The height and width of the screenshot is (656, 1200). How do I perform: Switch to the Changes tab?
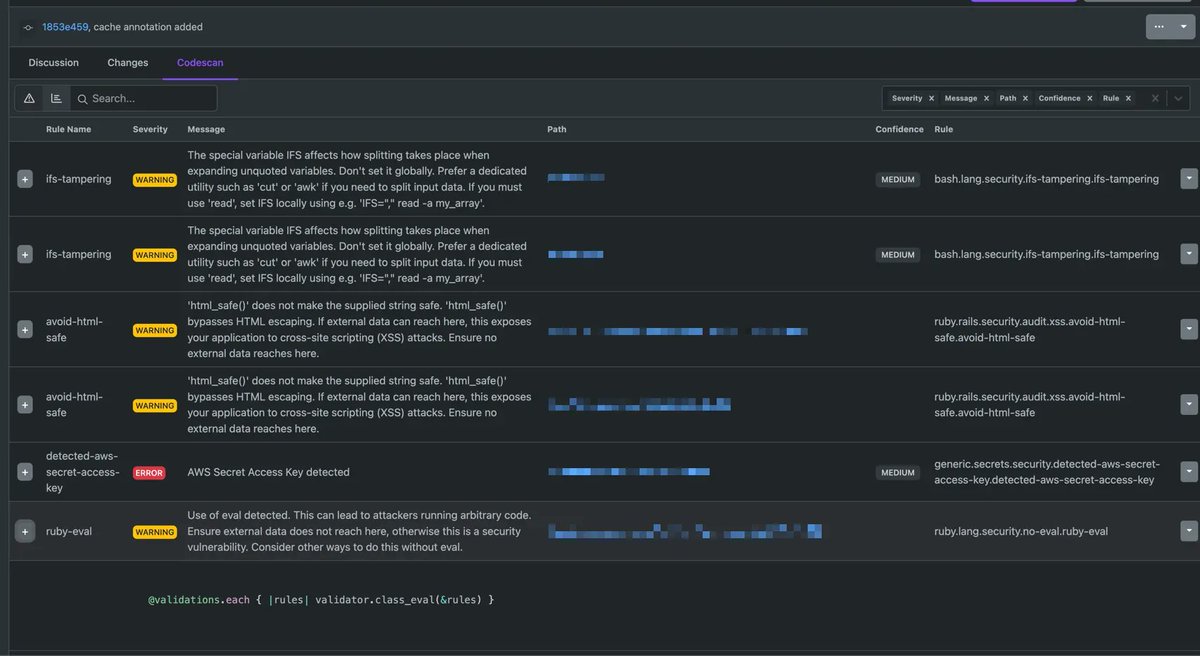(x=127, y=62)
